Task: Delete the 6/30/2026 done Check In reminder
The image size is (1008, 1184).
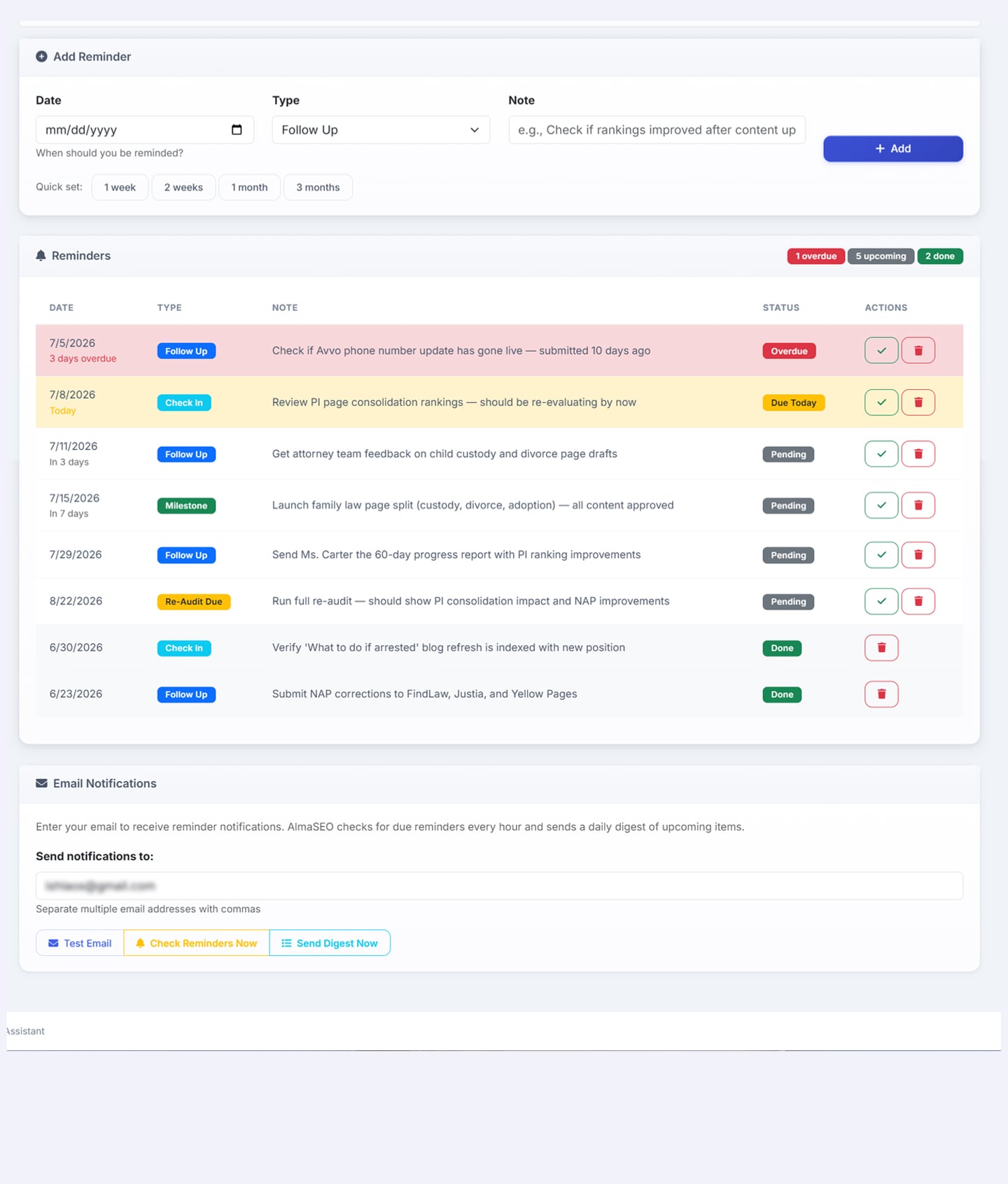Action: [881, 648]
